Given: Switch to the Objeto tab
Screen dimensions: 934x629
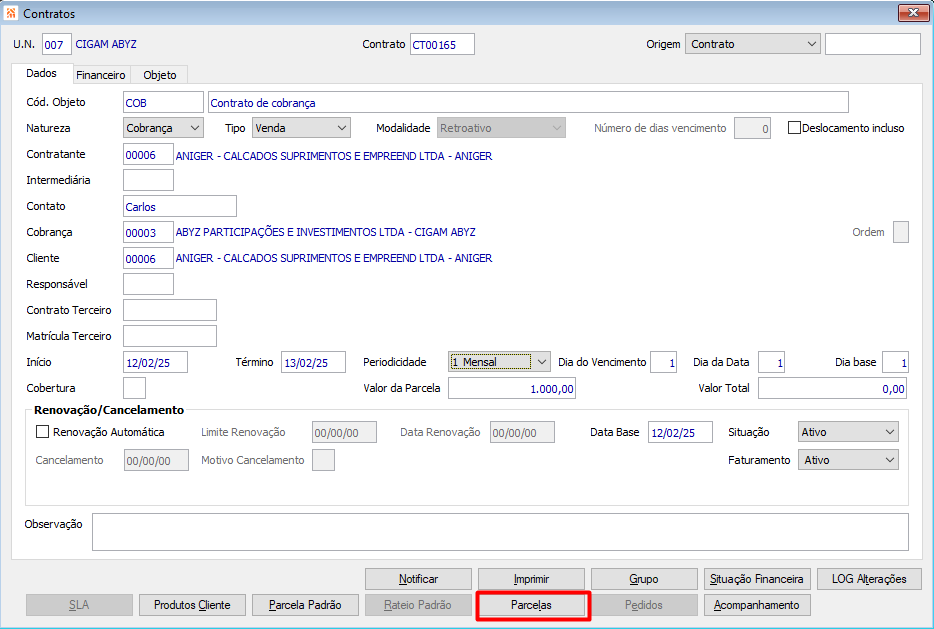Looking at the screenshot, I should [160, 75].
